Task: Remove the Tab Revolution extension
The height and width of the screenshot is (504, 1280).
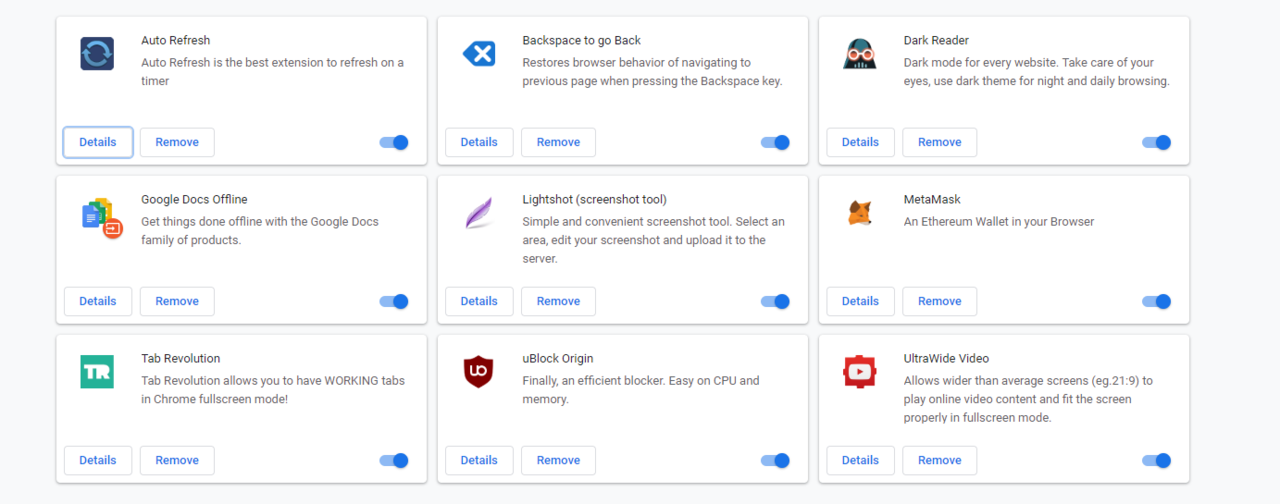Action: [x=177, y=460]
